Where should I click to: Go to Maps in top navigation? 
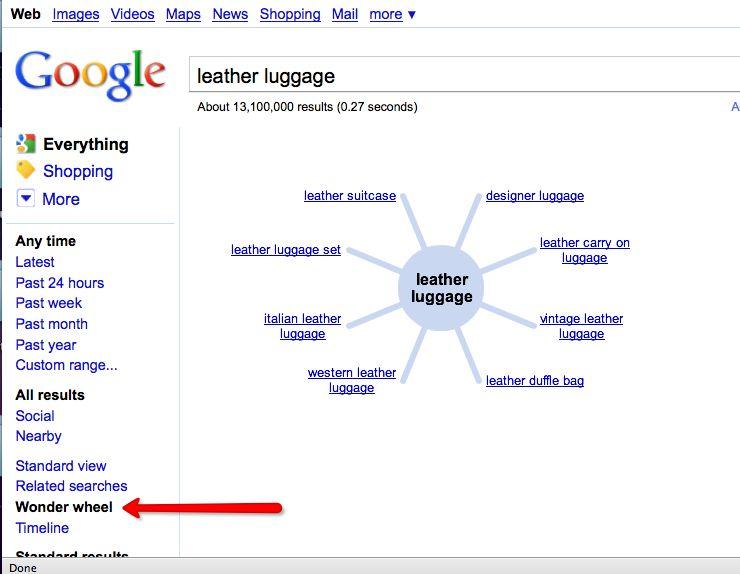coord(183,14)
